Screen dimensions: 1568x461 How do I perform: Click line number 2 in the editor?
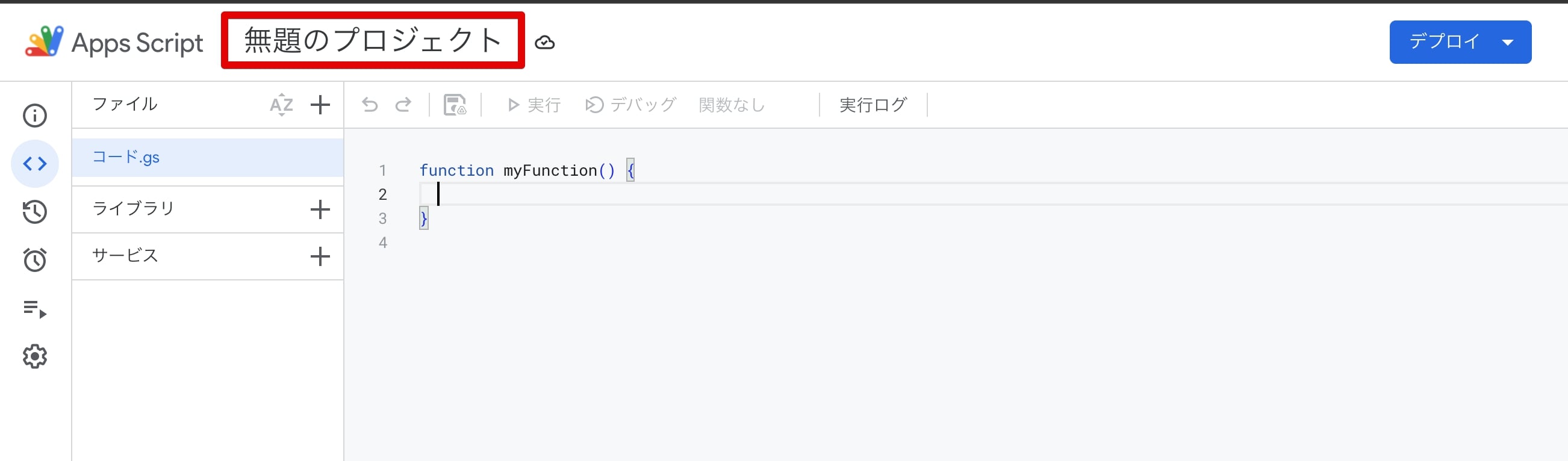point(382,194)
